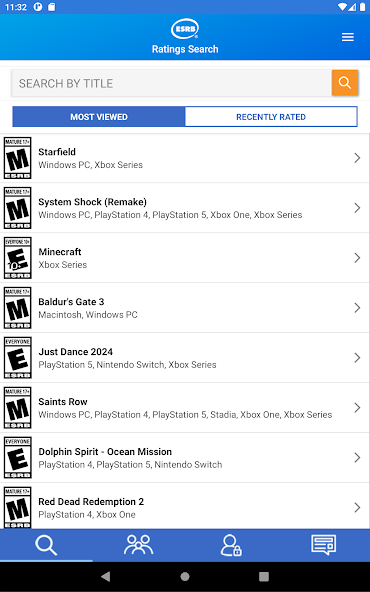
Task: Open the family group icon in bottom bar
Action: 139,545
